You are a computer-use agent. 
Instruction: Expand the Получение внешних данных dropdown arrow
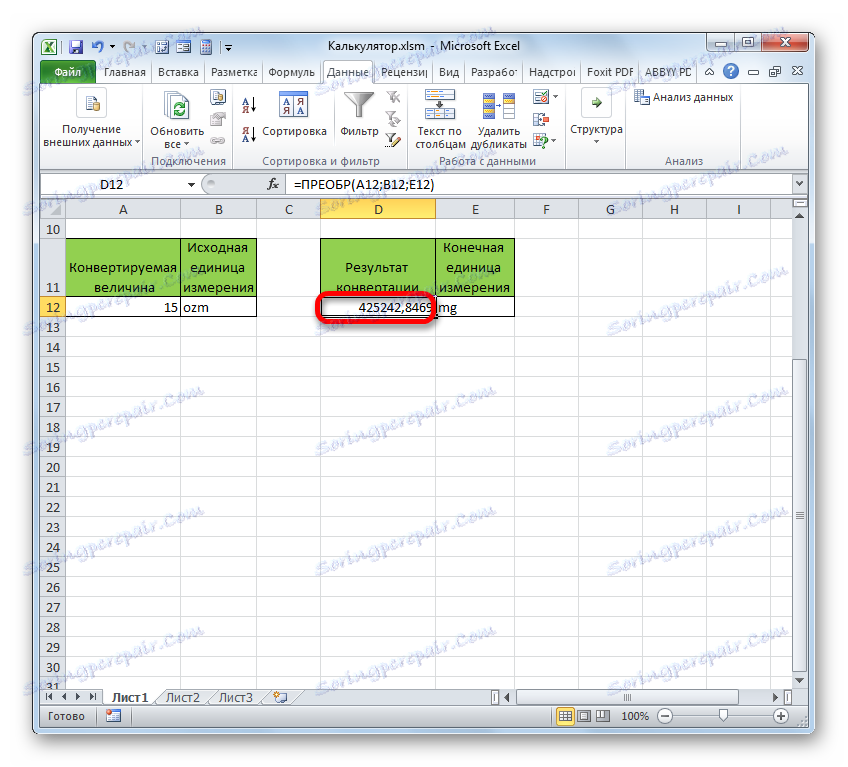click(x=137, y=142)
